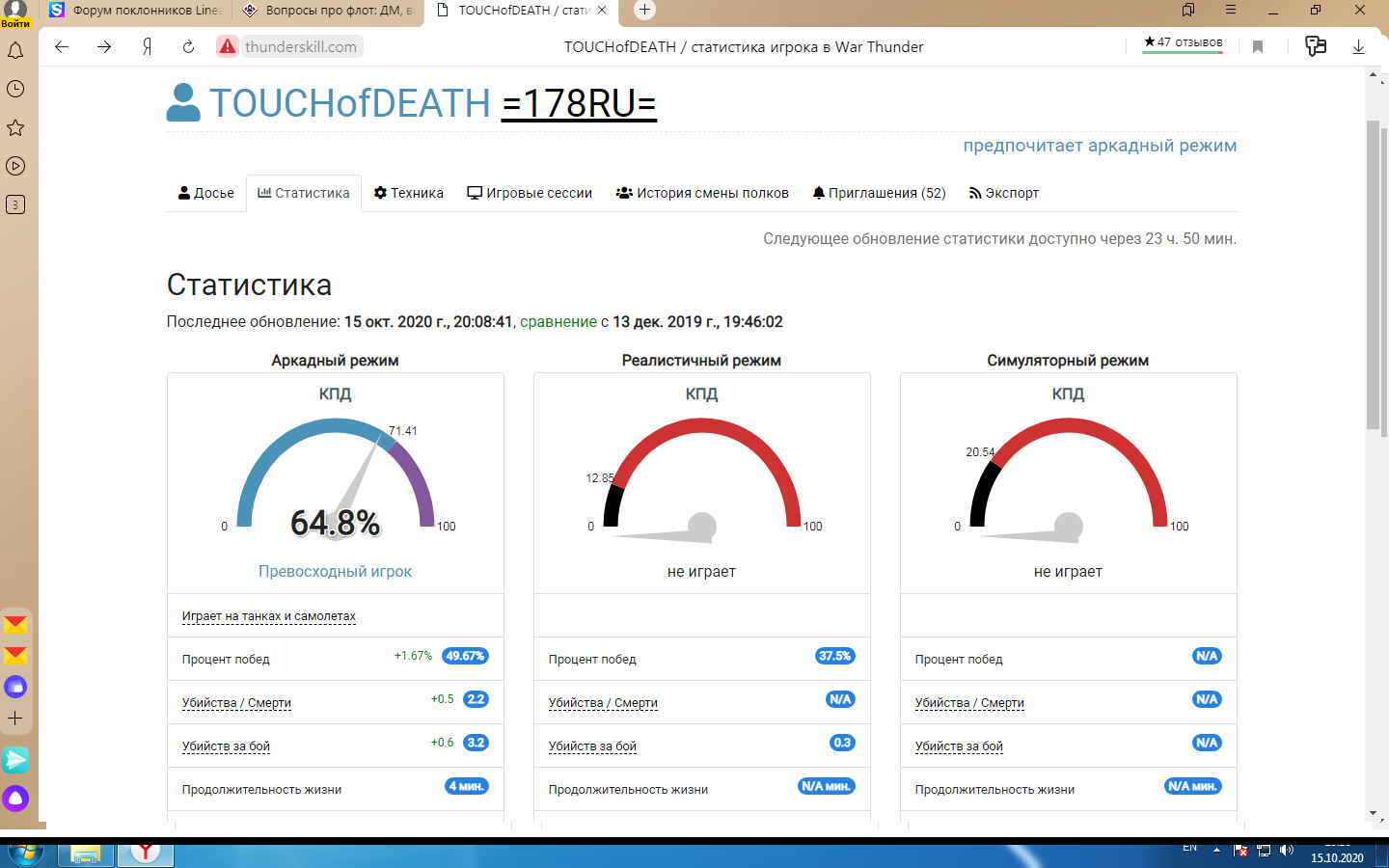Viewport: 1389px width, 868px height.
Task: Select the Игровые сессии tab
Action: [530, 193]
